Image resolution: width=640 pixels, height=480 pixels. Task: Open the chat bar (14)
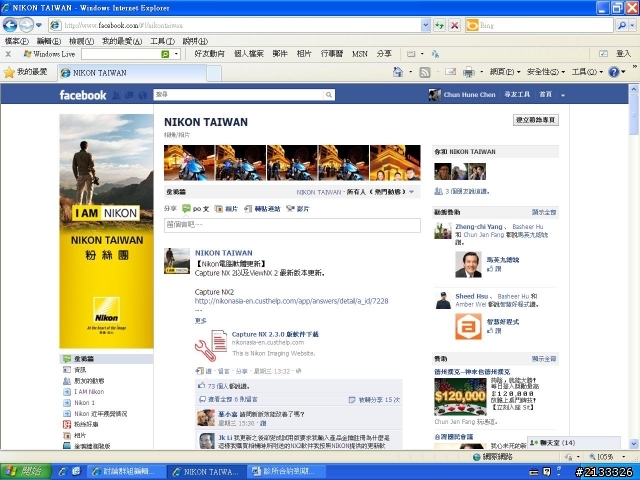[574, 442]
